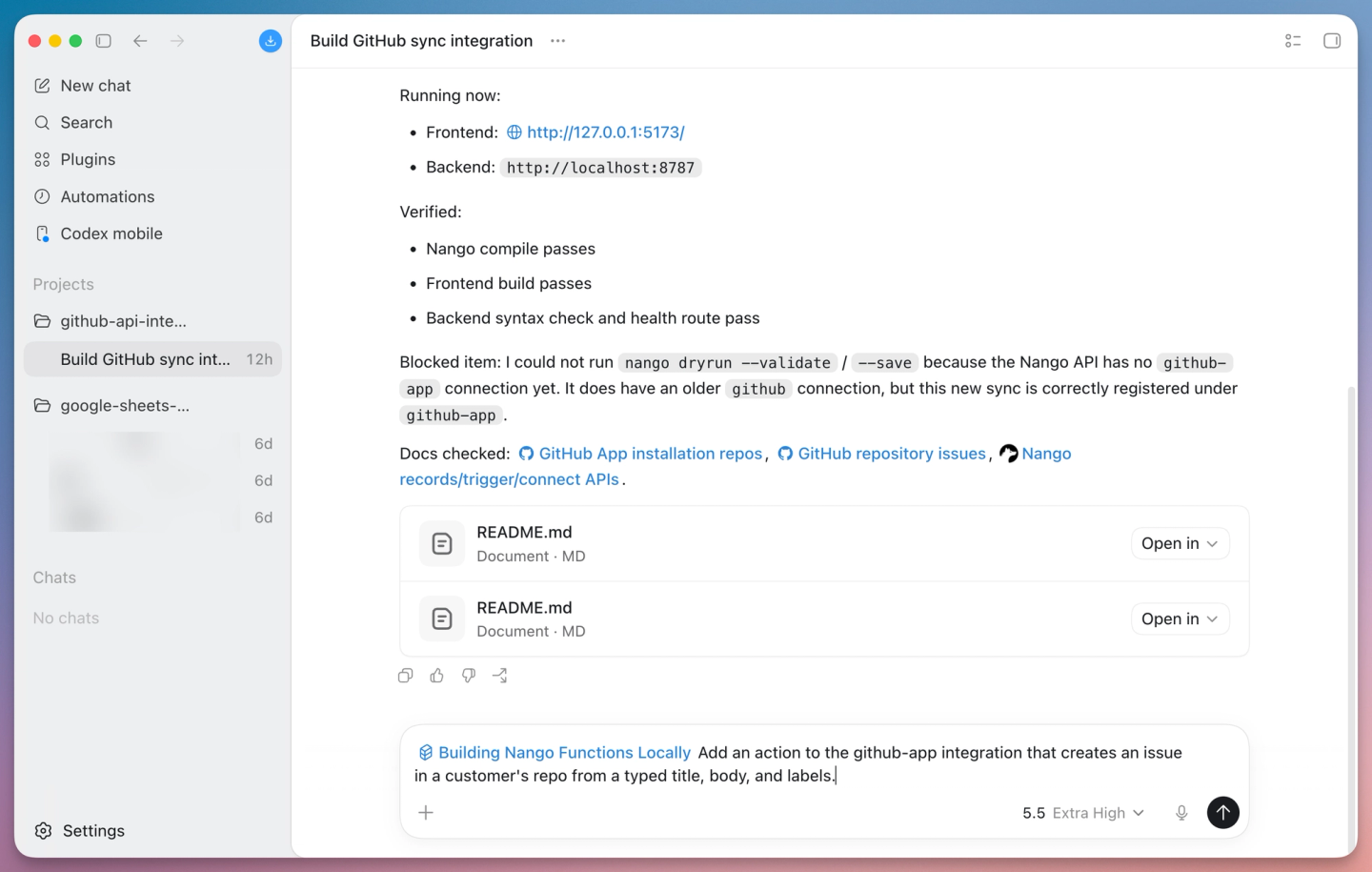Add an attachment with the plus icon
The width and height of the screenshot is (1372, 872).
(426, 813)
